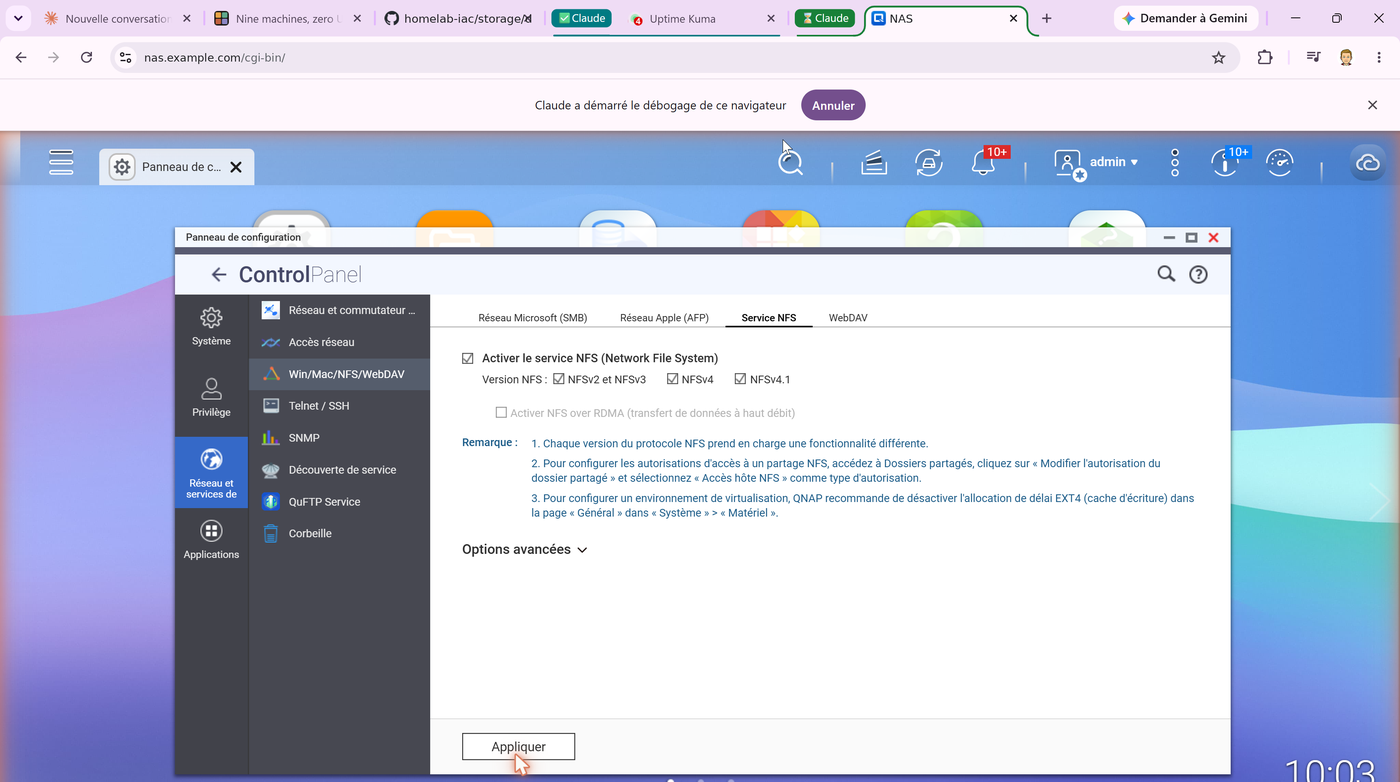Select Réseau et services de category
This screenshot has width=1400, height=782.
click(211, 472)
